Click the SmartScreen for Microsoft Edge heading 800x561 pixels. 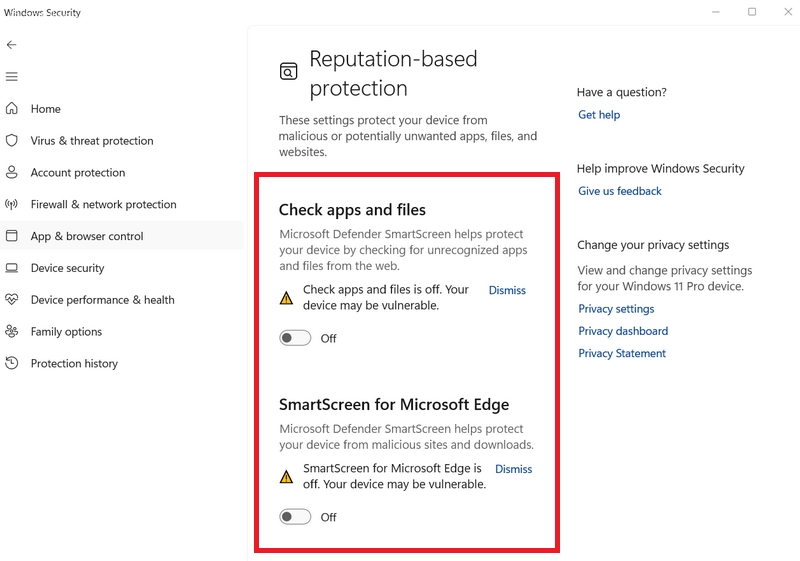click(x=394, y=404)
